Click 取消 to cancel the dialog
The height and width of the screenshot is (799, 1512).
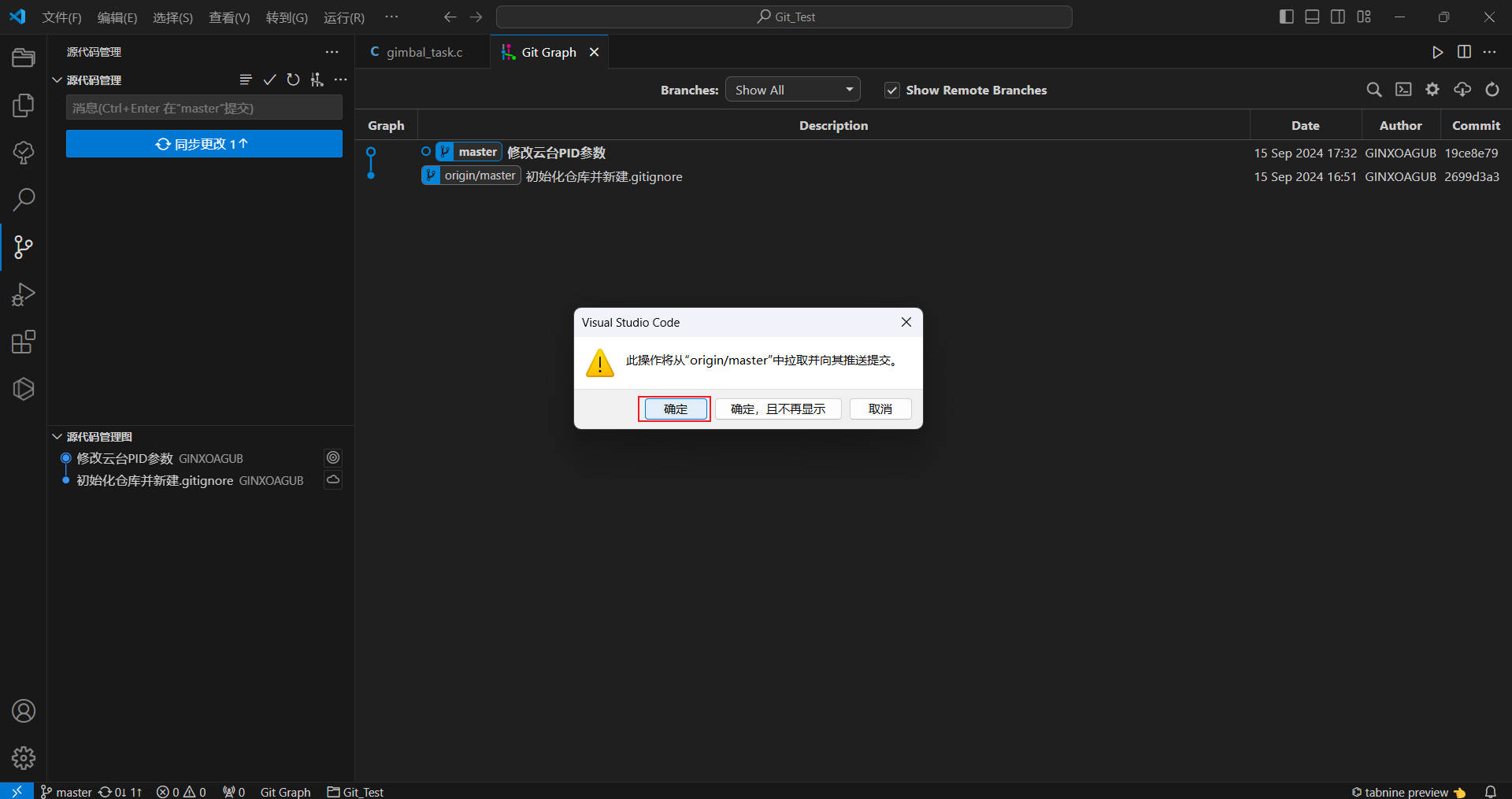[880, 409]
